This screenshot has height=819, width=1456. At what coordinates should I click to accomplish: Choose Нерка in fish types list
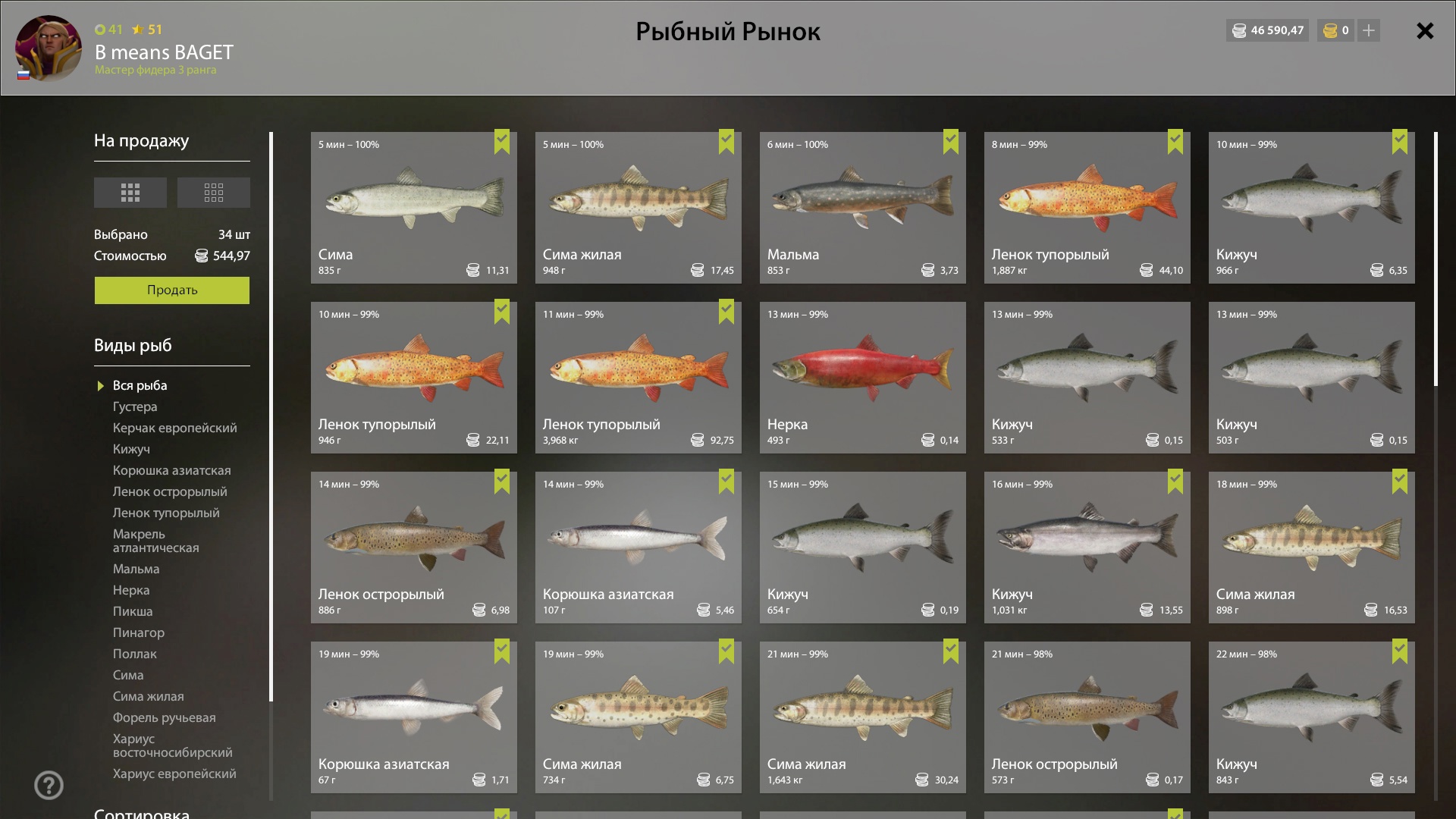tap(131, 591)
